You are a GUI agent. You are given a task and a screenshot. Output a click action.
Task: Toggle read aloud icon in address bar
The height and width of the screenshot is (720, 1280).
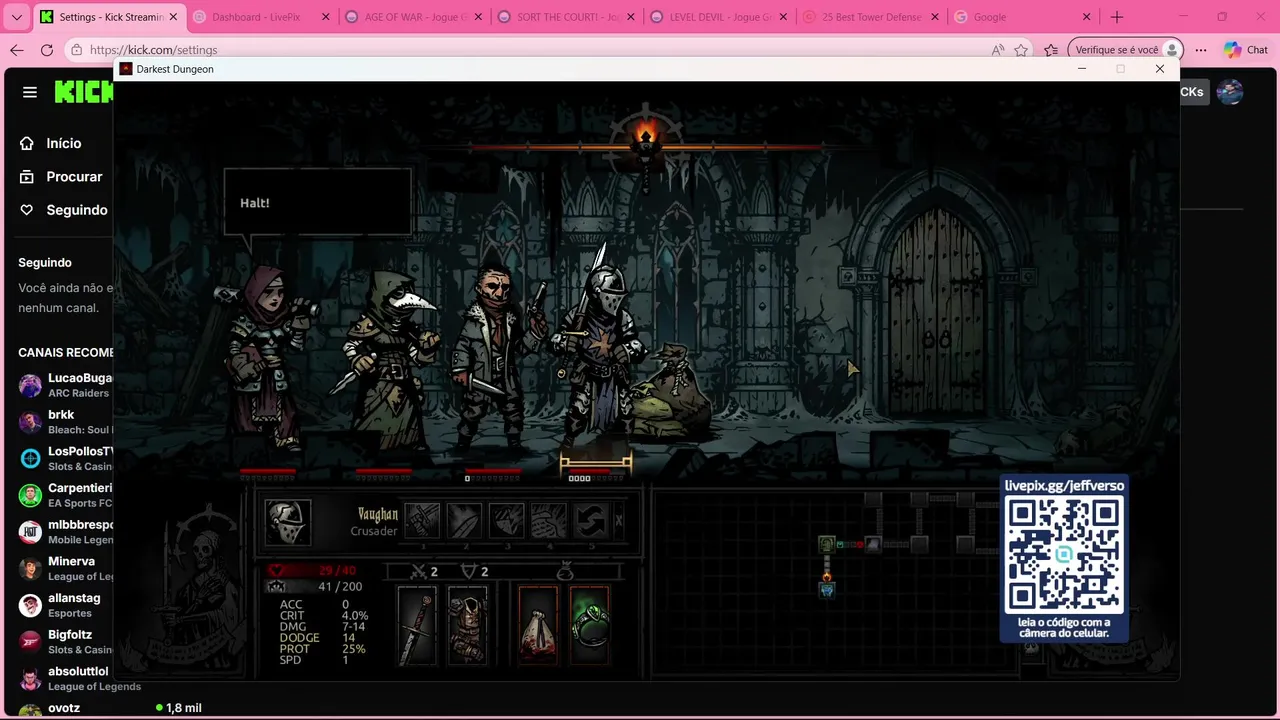pyautogui.click(x=998, y=50)
